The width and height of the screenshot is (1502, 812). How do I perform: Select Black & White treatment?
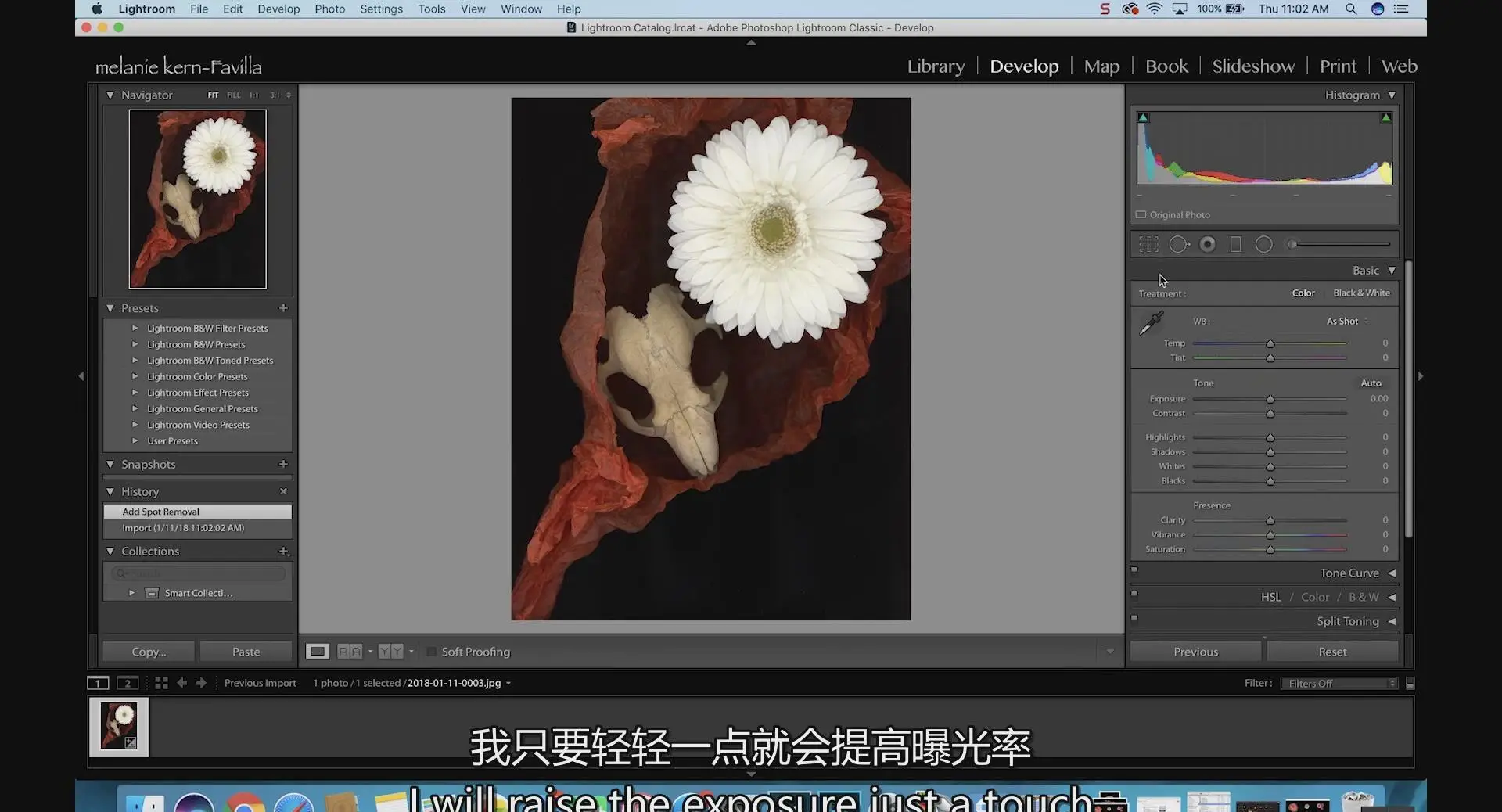point(1361,293)
